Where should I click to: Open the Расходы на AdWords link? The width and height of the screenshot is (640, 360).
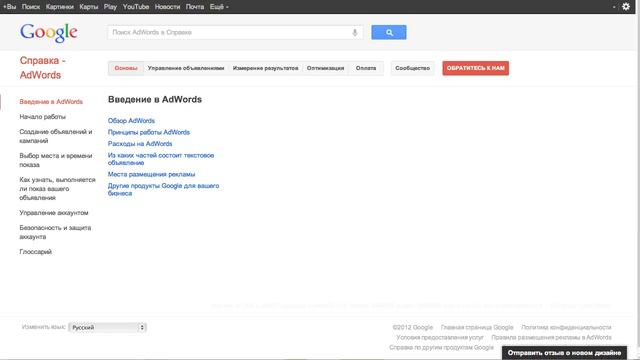click(x=140, y=144)
